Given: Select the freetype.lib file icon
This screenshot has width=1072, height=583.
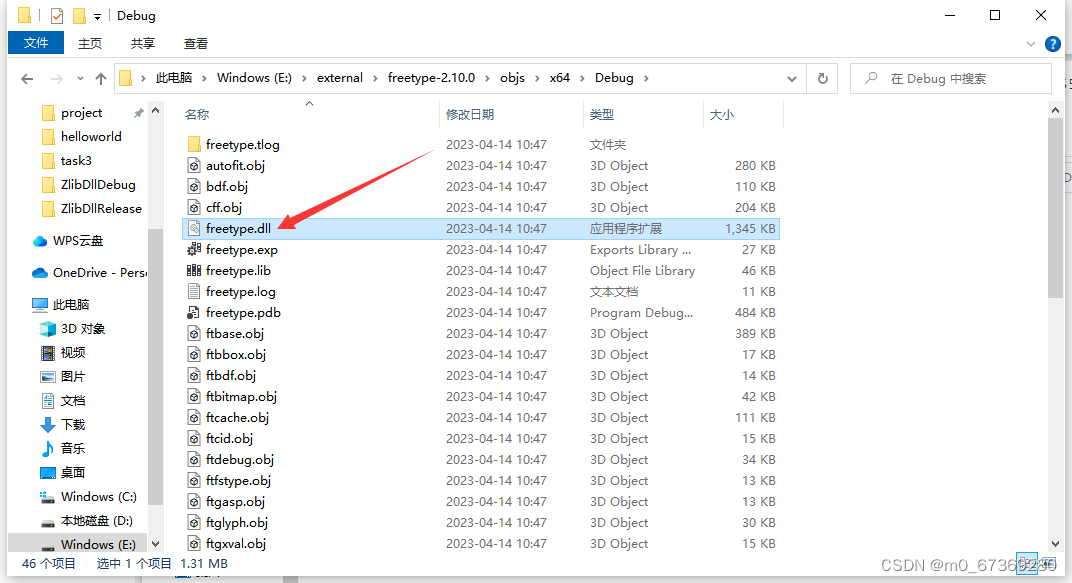Looking at the screenshot, I should click(194, 271).
